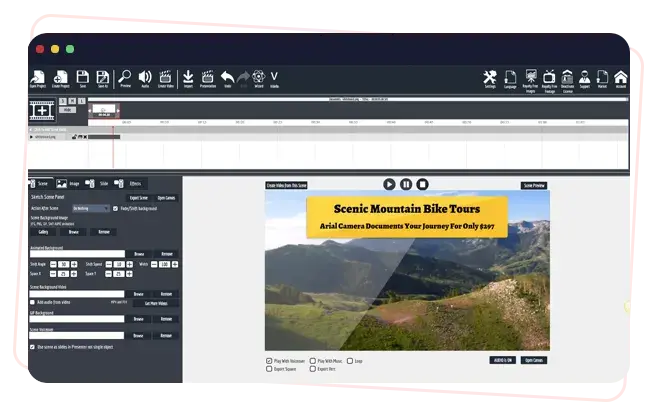Increase Shift Speed with plus button
Viewport: 662px width, 419px height.
(130, 264)
